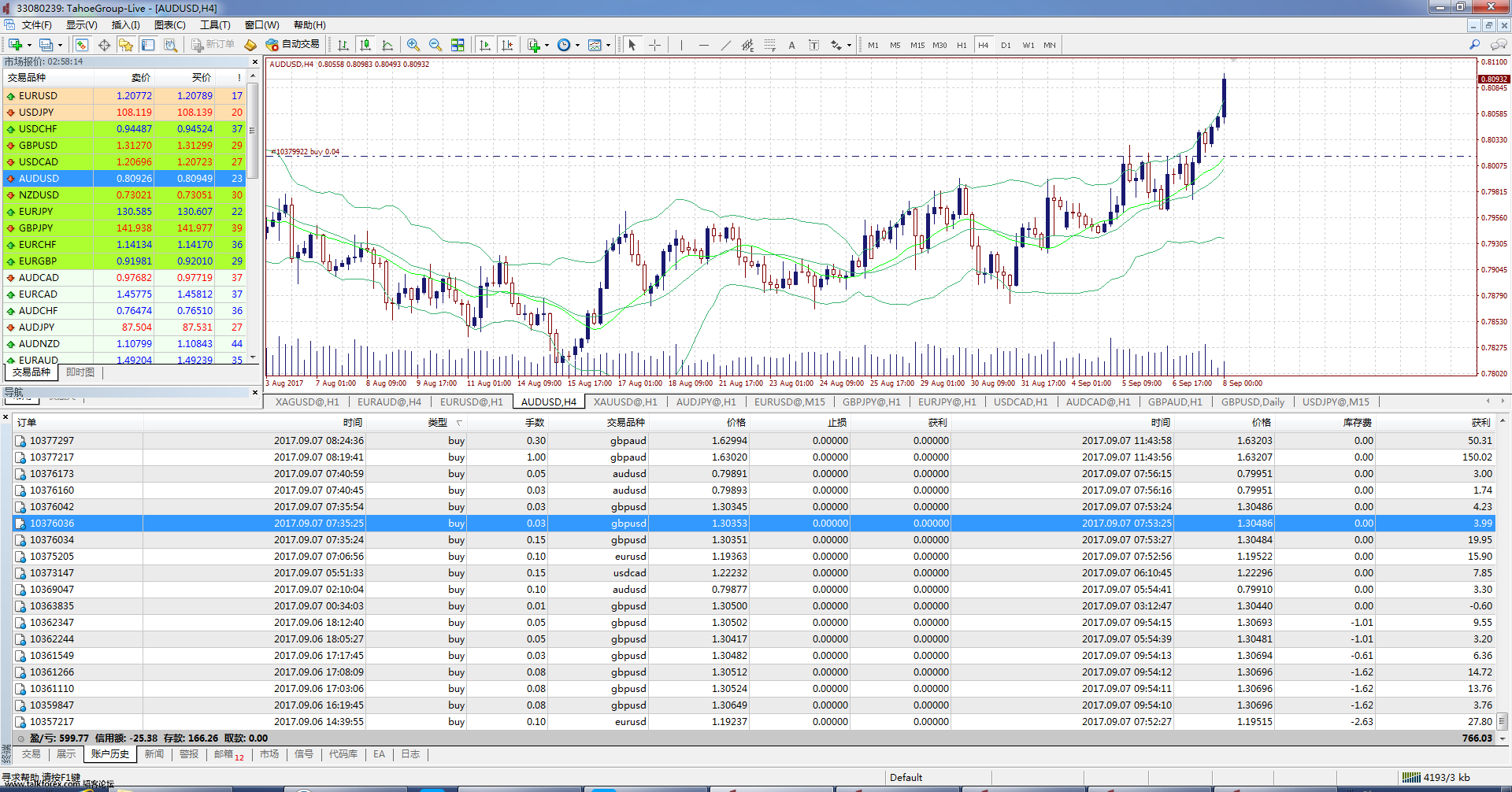Viewport: 1512px width, 792px height.
Task: Click the Zoom In magnifier icon
Action: coord(413,45)
